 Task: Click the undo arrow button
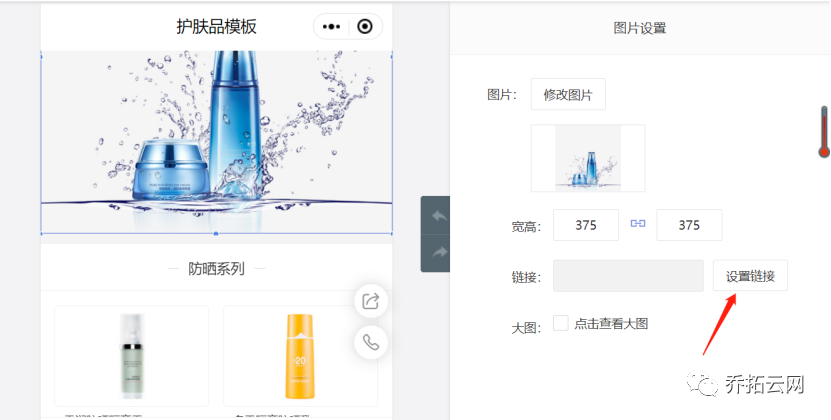coord(439,216)
